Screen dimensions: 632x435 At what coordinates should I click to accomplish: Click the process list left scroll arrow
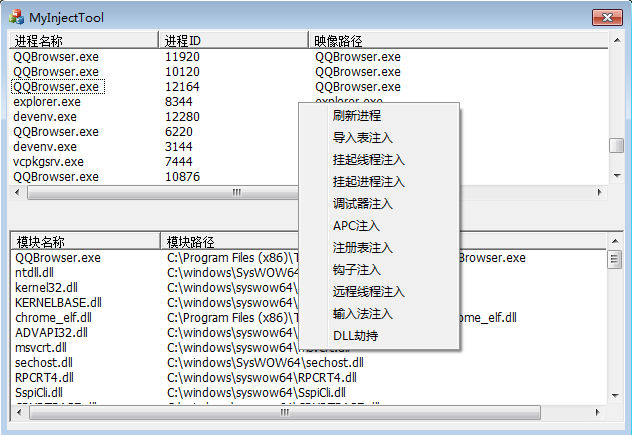pos(17,192)
